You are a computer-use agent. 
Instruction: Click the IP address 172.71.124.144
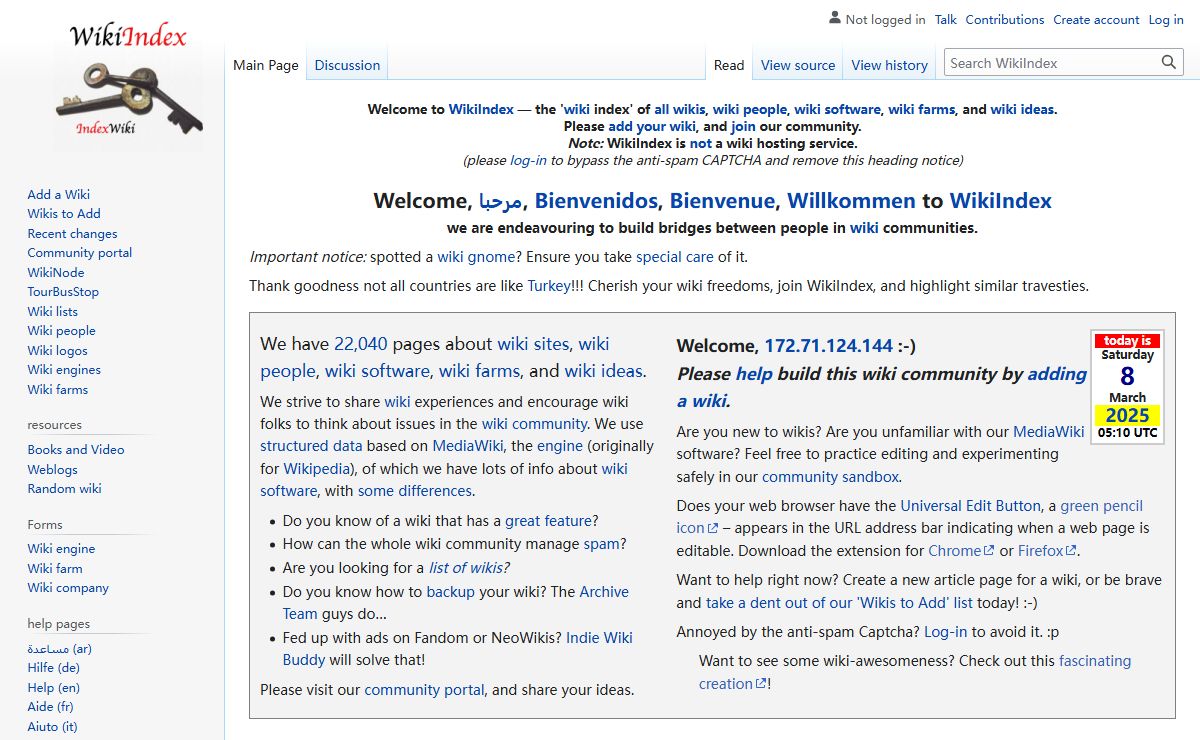[828, 346]
